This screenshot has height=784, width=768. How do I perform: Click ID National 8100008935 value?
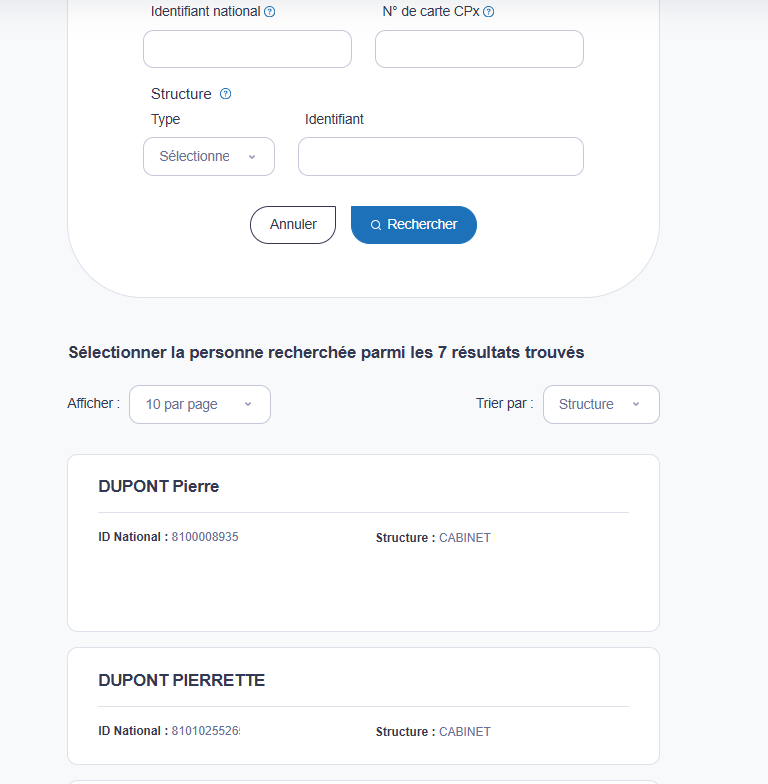coord(205,537)
